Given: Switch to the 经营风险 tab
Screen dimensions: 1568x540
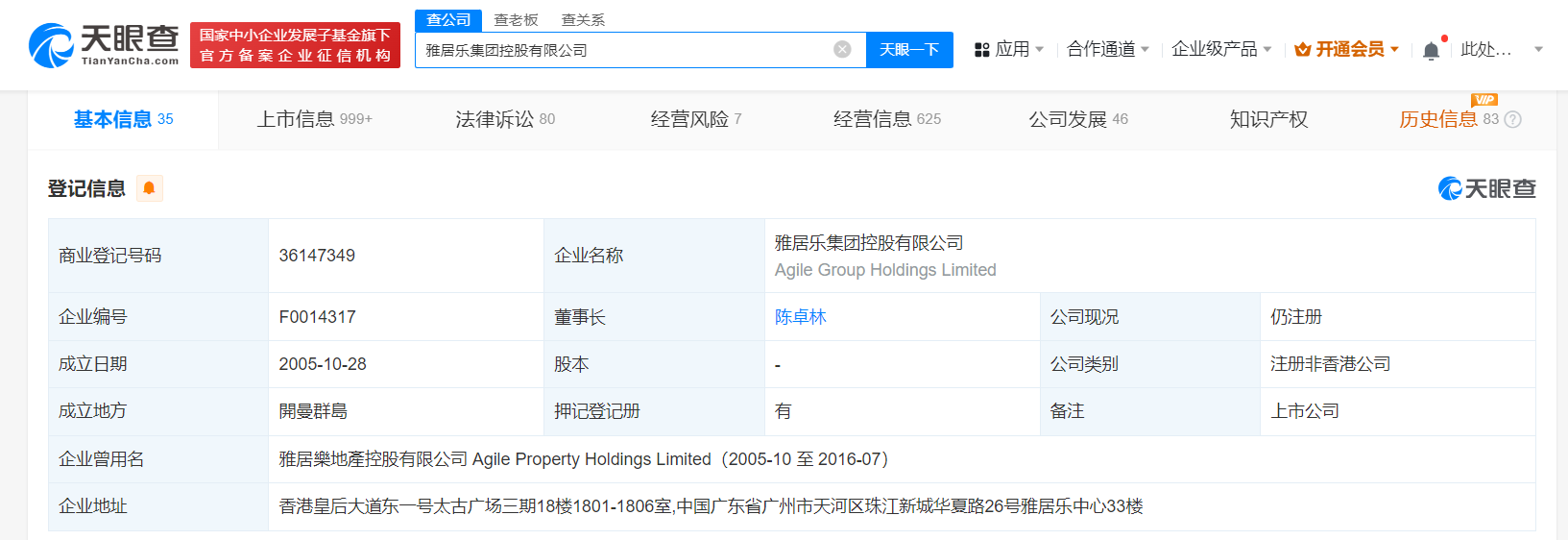Looking at the screenshot, I should tap(696, 119).
